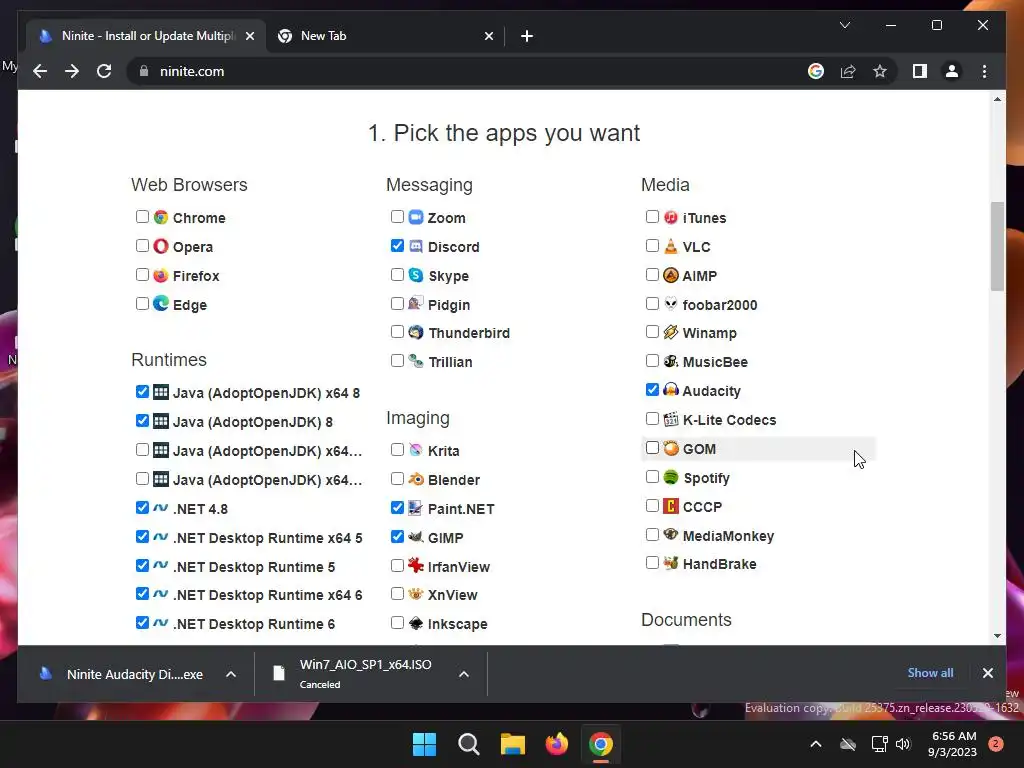The image size is (1024, 768).
Task: Open Chrome three-dot menu
Action: tap(984, 71)
